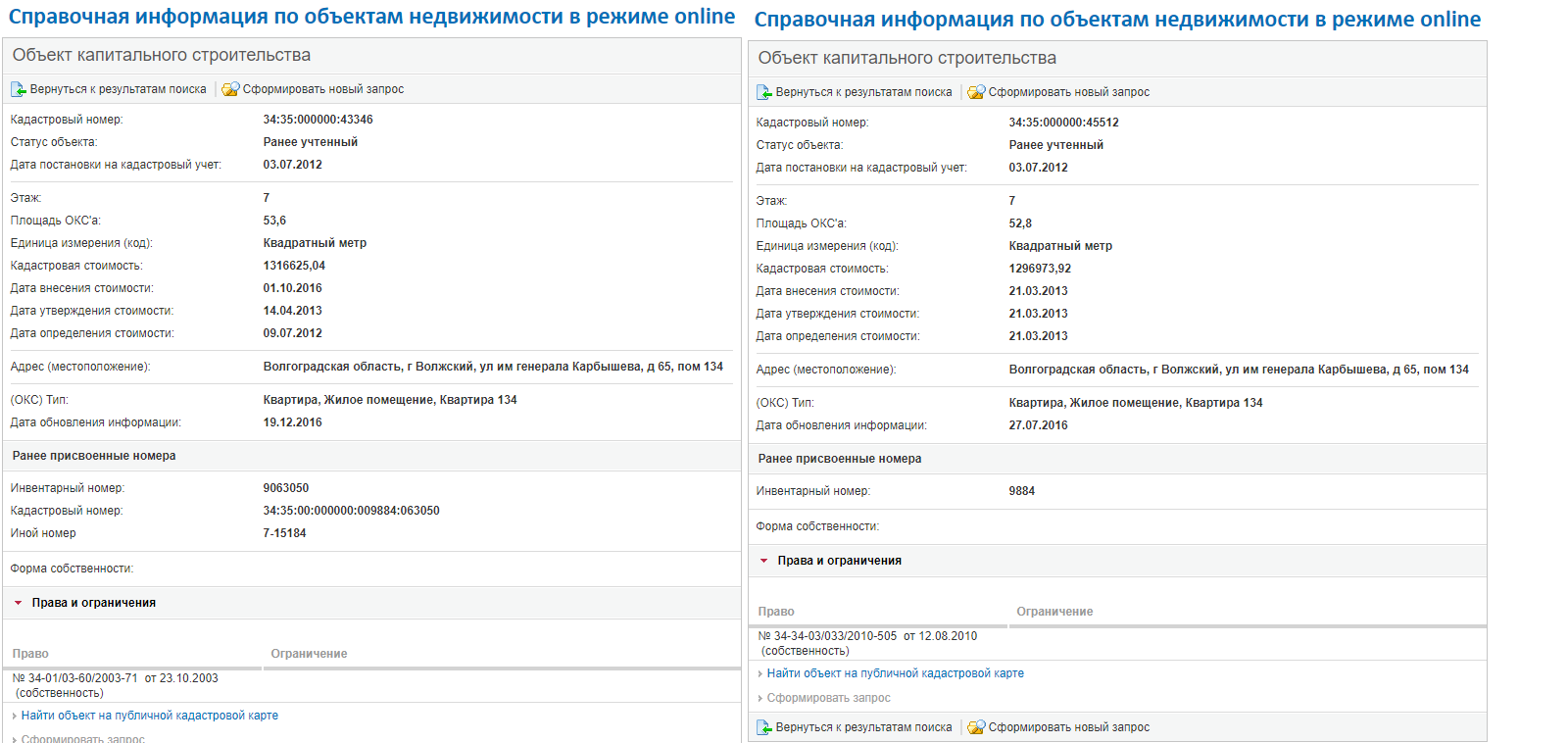Open the public cadastral map link for object 43346
The width and height of the screenshot is (1568, 743).
tap(149, 716)
